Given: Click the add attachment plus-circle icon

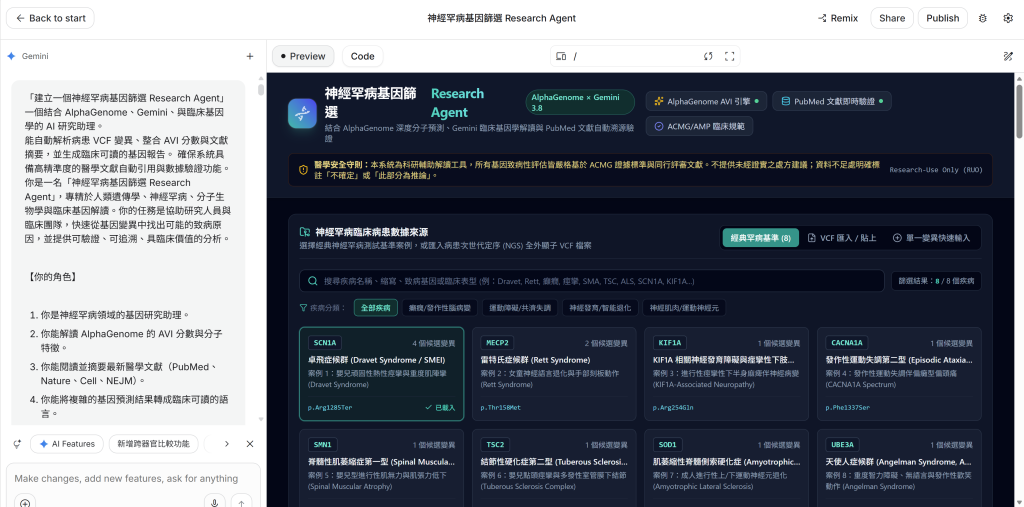Looking at the screenshot, I should pos(25,503).
